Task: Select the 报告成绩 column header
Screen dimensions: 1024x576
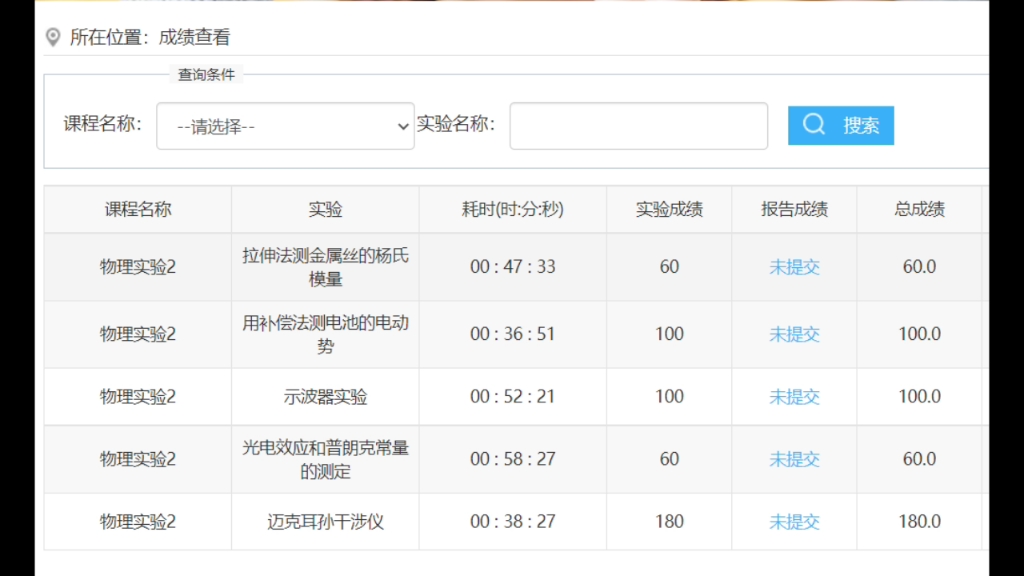Action: click(794, 208)
